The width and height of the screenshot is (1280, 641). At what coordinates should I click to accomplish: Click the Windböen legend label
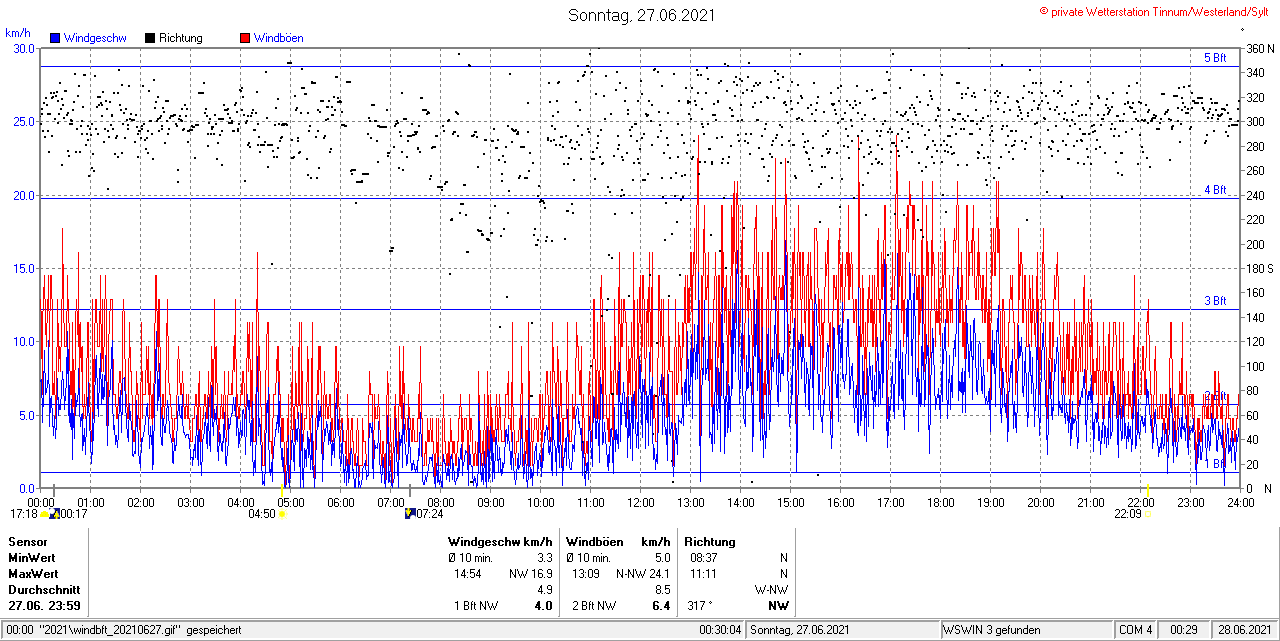pyautogui.click(x=278, y=38)
